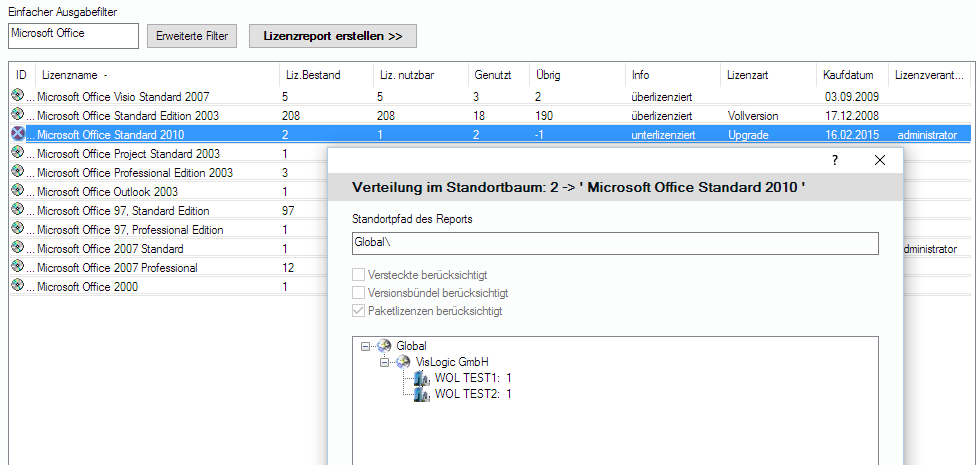The width and height of the screenshot is (977, 465).
Task: Select the Global tree item label
Action: [x=411, y=346]
